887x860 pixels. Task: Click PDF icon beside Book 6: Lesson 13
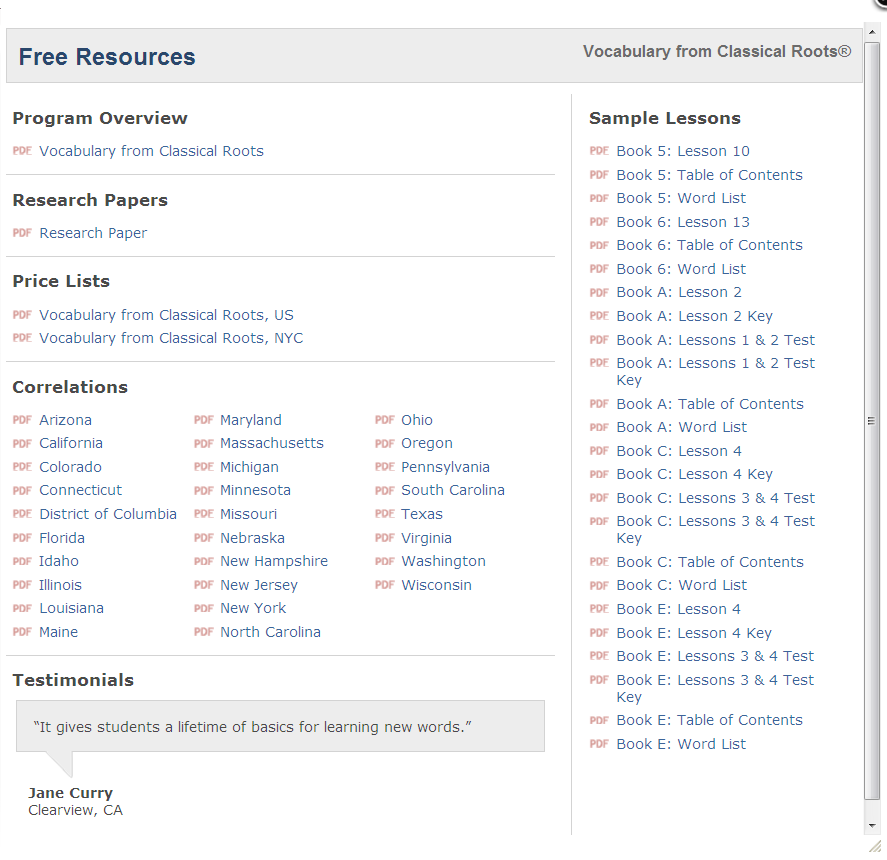click(599, 222)
